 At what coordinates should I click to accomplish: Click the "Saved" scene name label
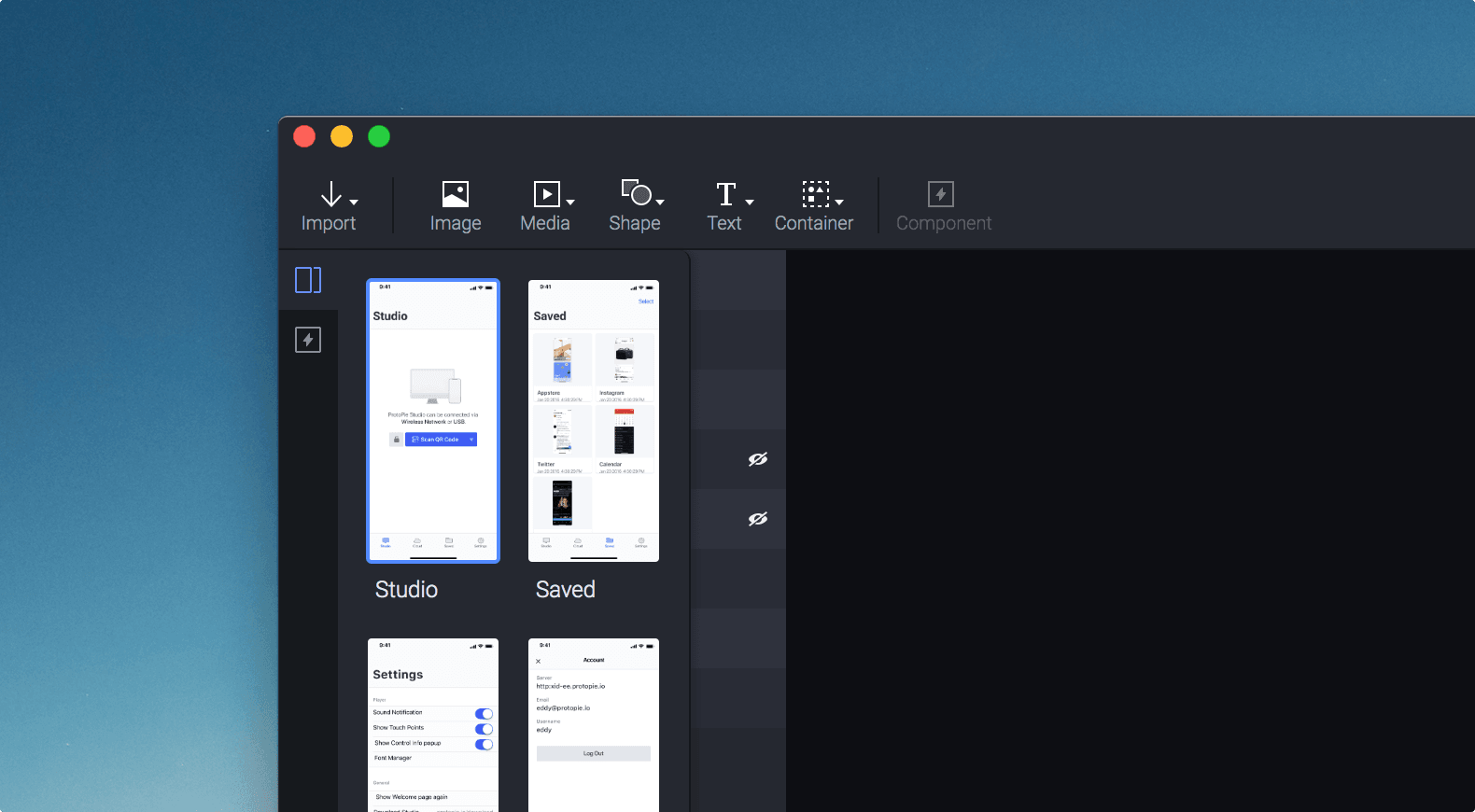pyautogui.click(x=566, y=590)
